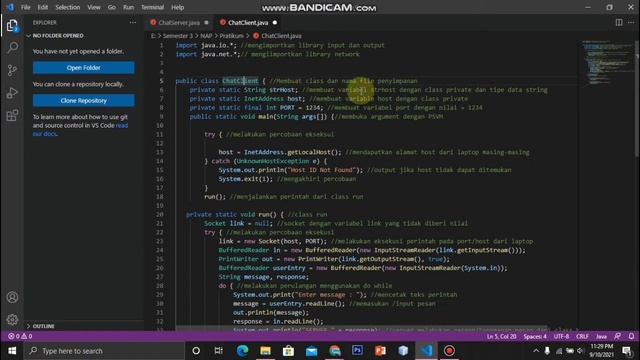The height and width of the screenshot is (360, 640).
Task: Open the Go menu
Action: coord(111,7)
